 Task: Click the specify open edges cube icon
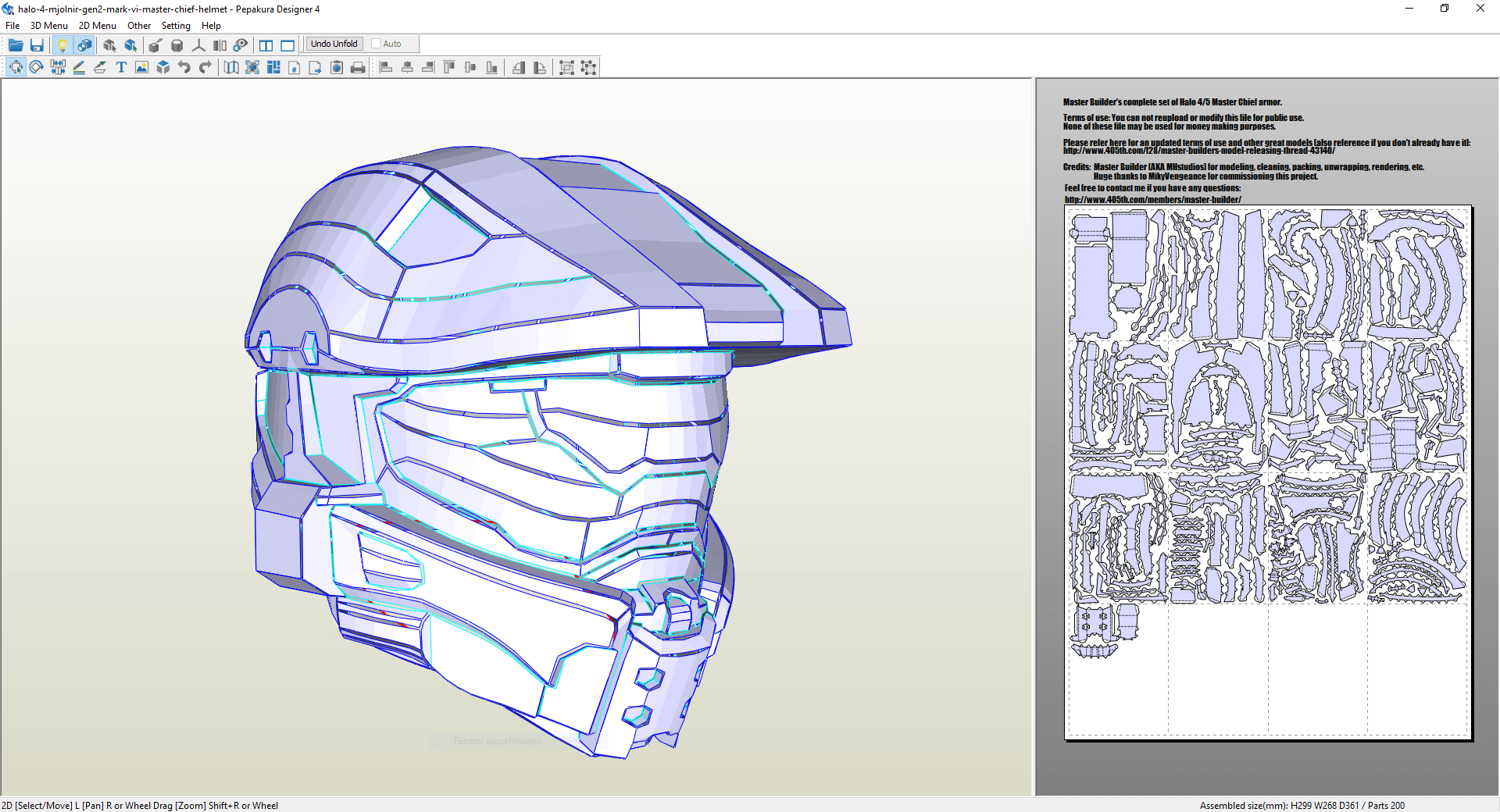(155, 45)
